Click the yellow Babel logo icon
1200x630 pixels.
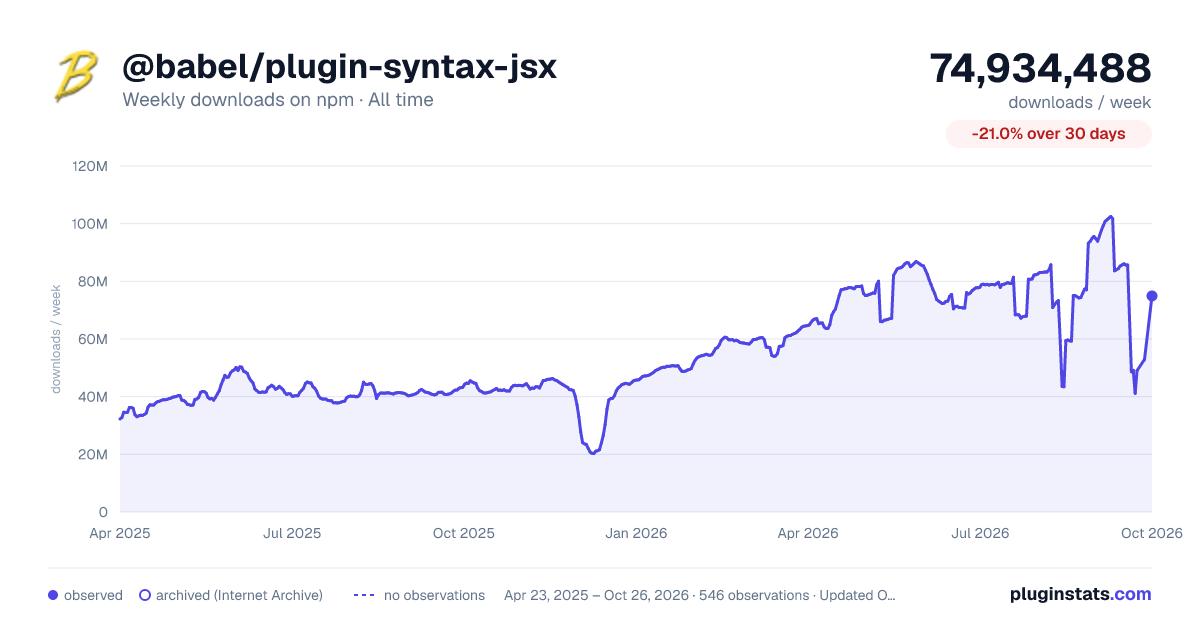pos(77,78)
